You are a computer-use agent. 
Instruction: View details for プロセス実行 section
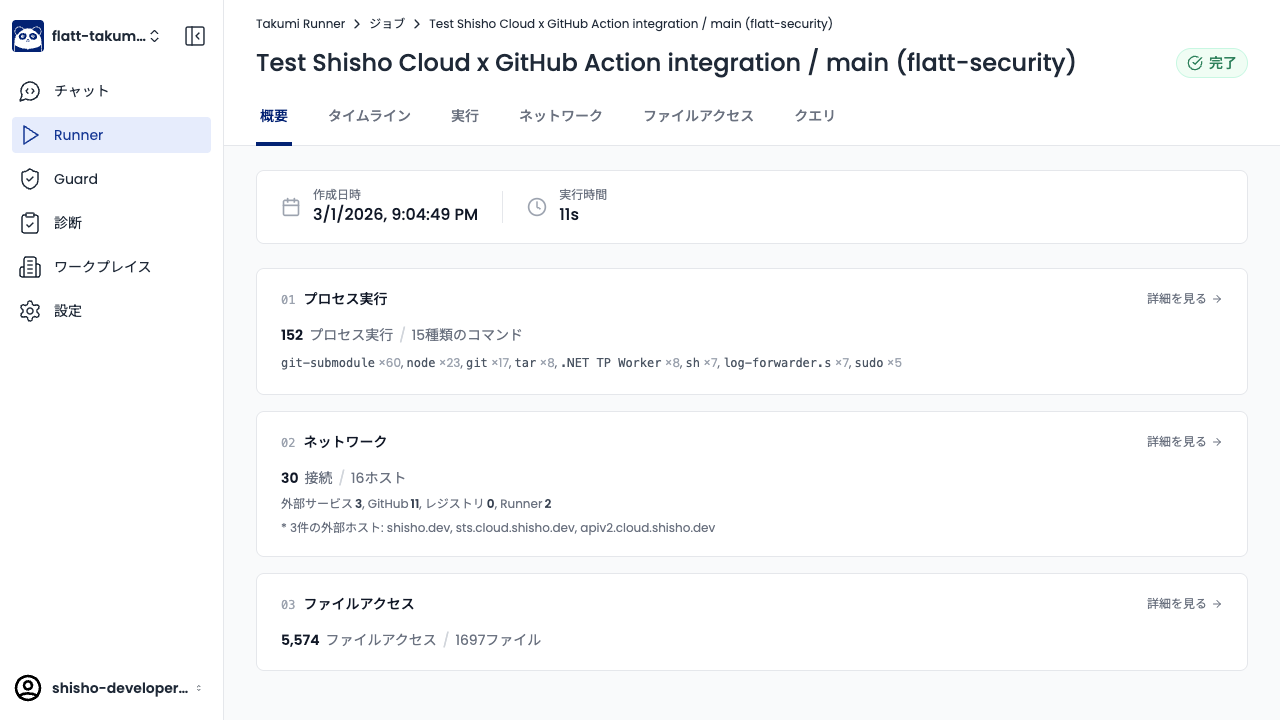point(1184,299)
